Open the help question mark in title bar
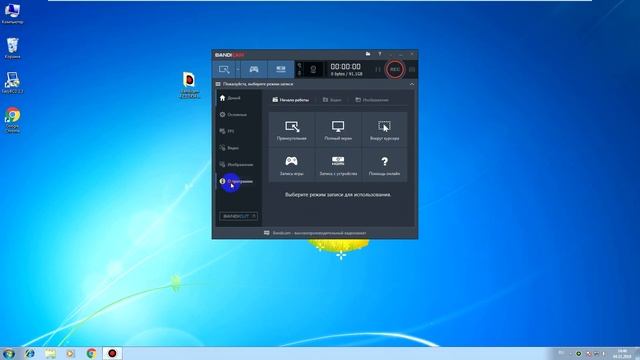Screen dimensions: 640x360 coord(380,54)
